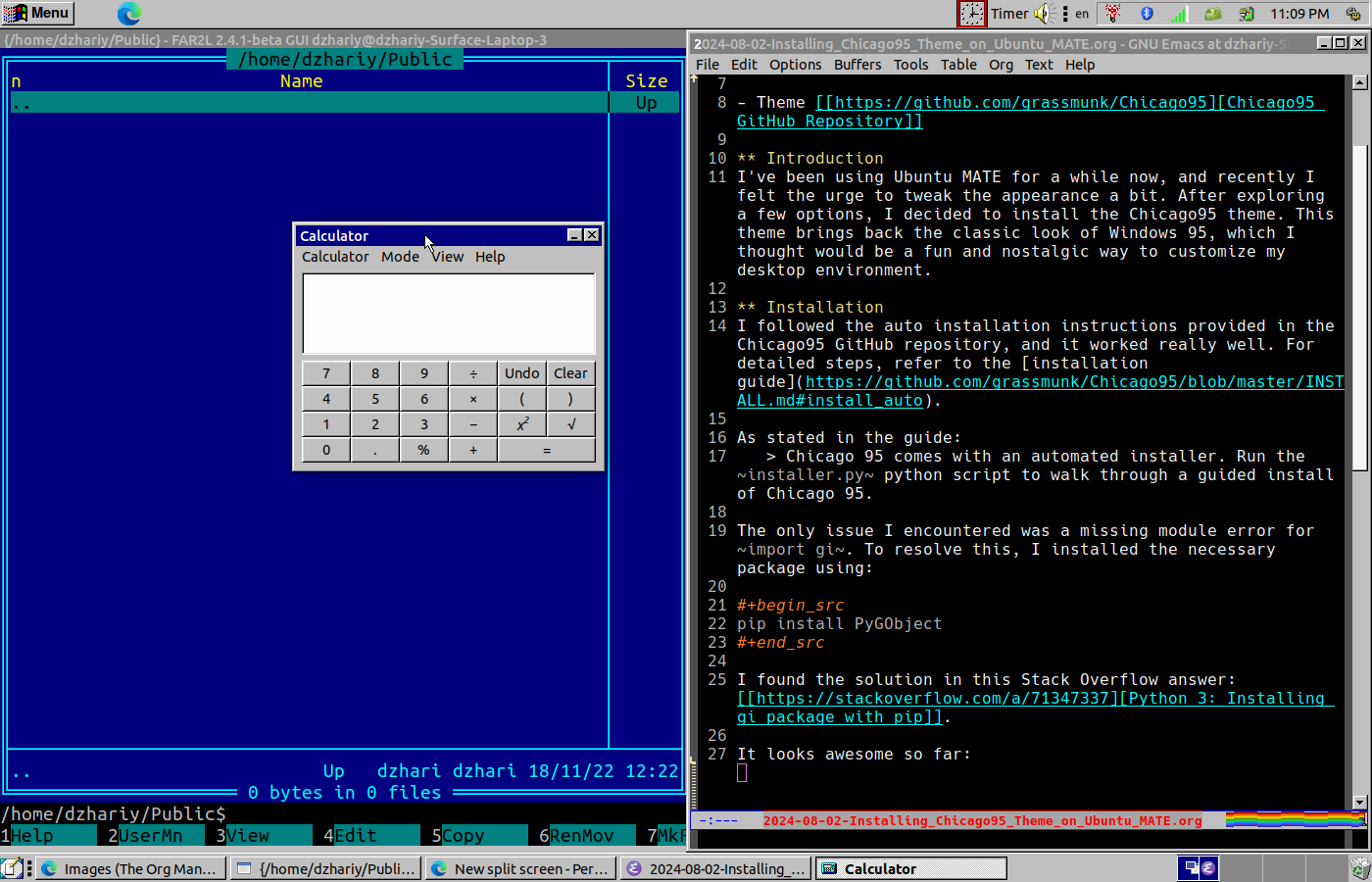The width and height of the screenshot is (1372, 882).
Task: Open the trash icon in the bottom panel
Action: 1359,868
